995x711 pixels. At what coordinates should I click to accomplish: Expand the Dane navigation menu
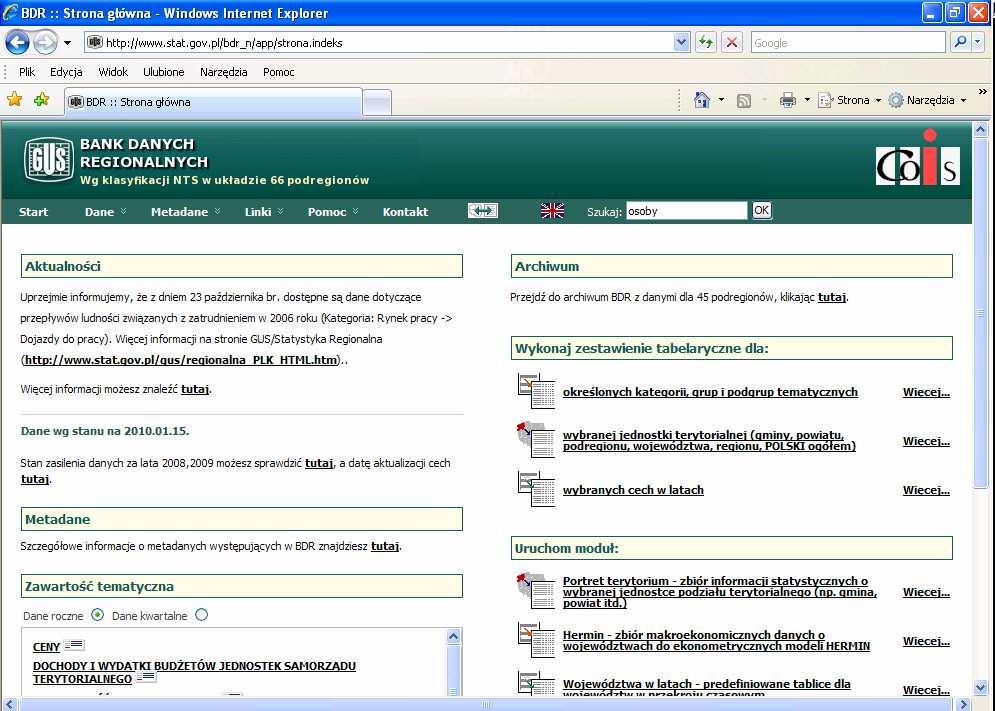click(x=105, y=212)
